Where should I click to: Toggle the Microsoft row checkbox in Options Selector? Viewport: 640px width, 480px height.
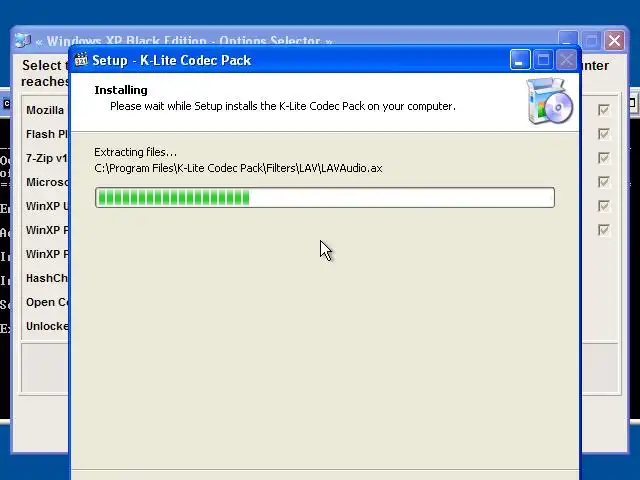[604, 182]
